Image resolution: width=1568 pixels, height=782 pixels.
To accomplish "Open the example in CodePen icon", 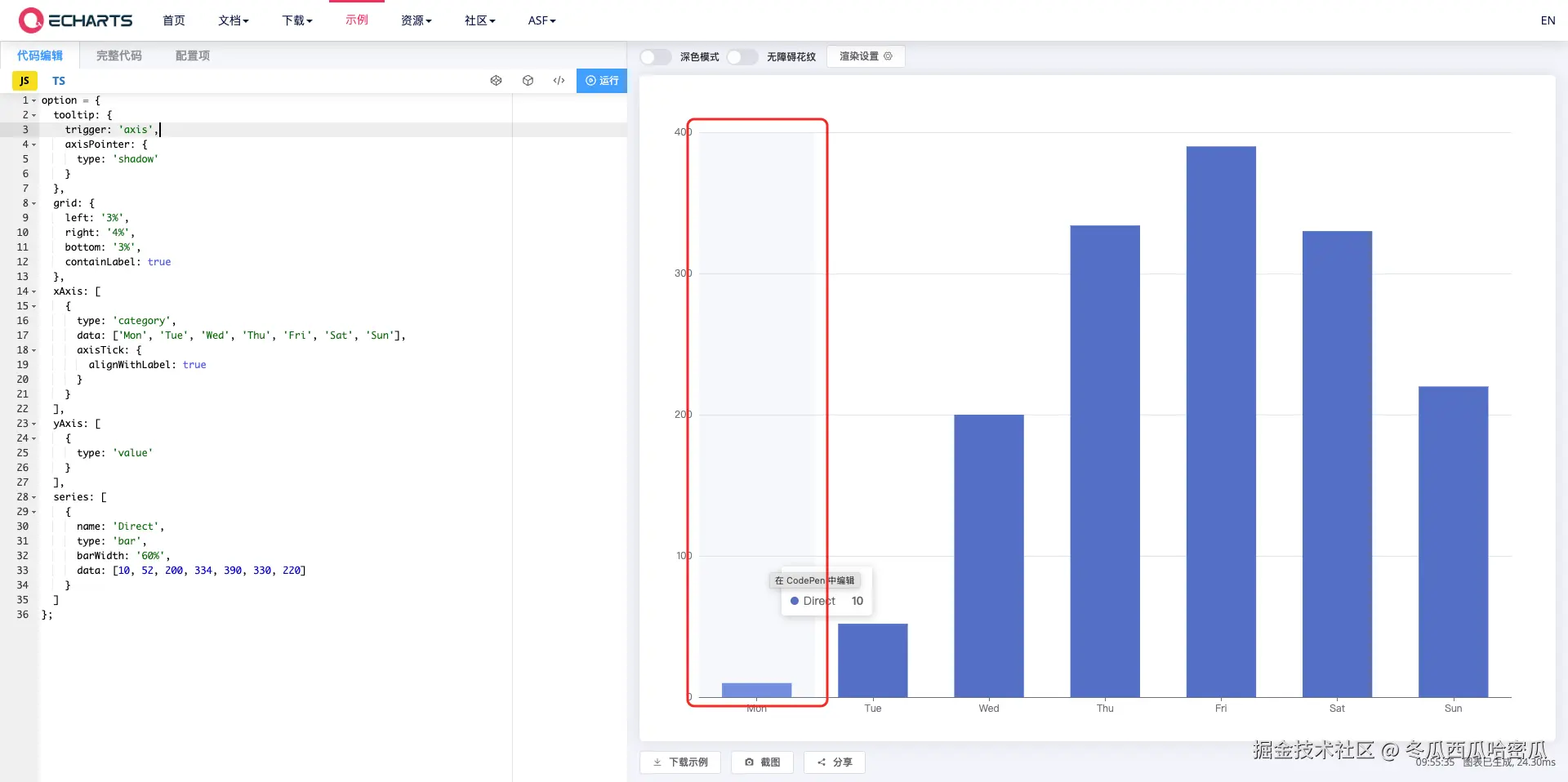I will pos(496,81).
